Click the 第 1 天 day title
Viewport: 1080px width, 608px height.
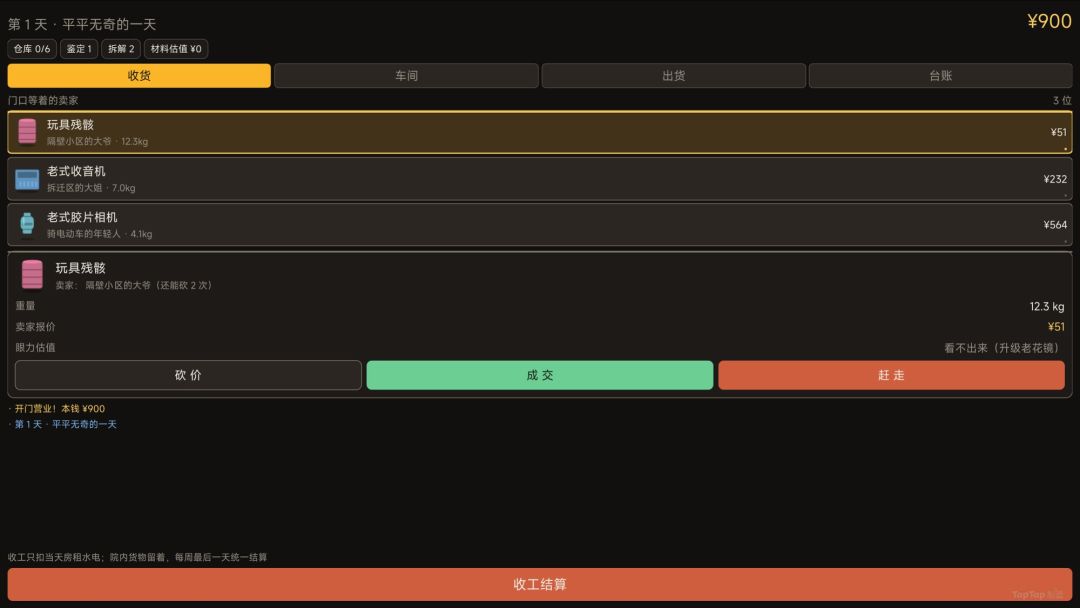click(82, 24)
